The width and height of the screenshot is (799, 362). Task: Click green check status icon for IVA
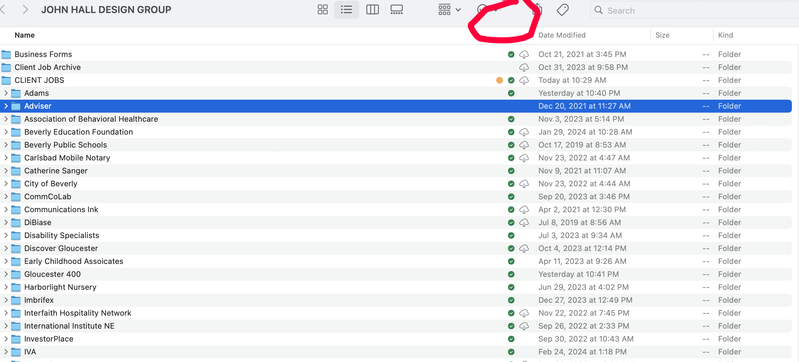tap(511, 352)
